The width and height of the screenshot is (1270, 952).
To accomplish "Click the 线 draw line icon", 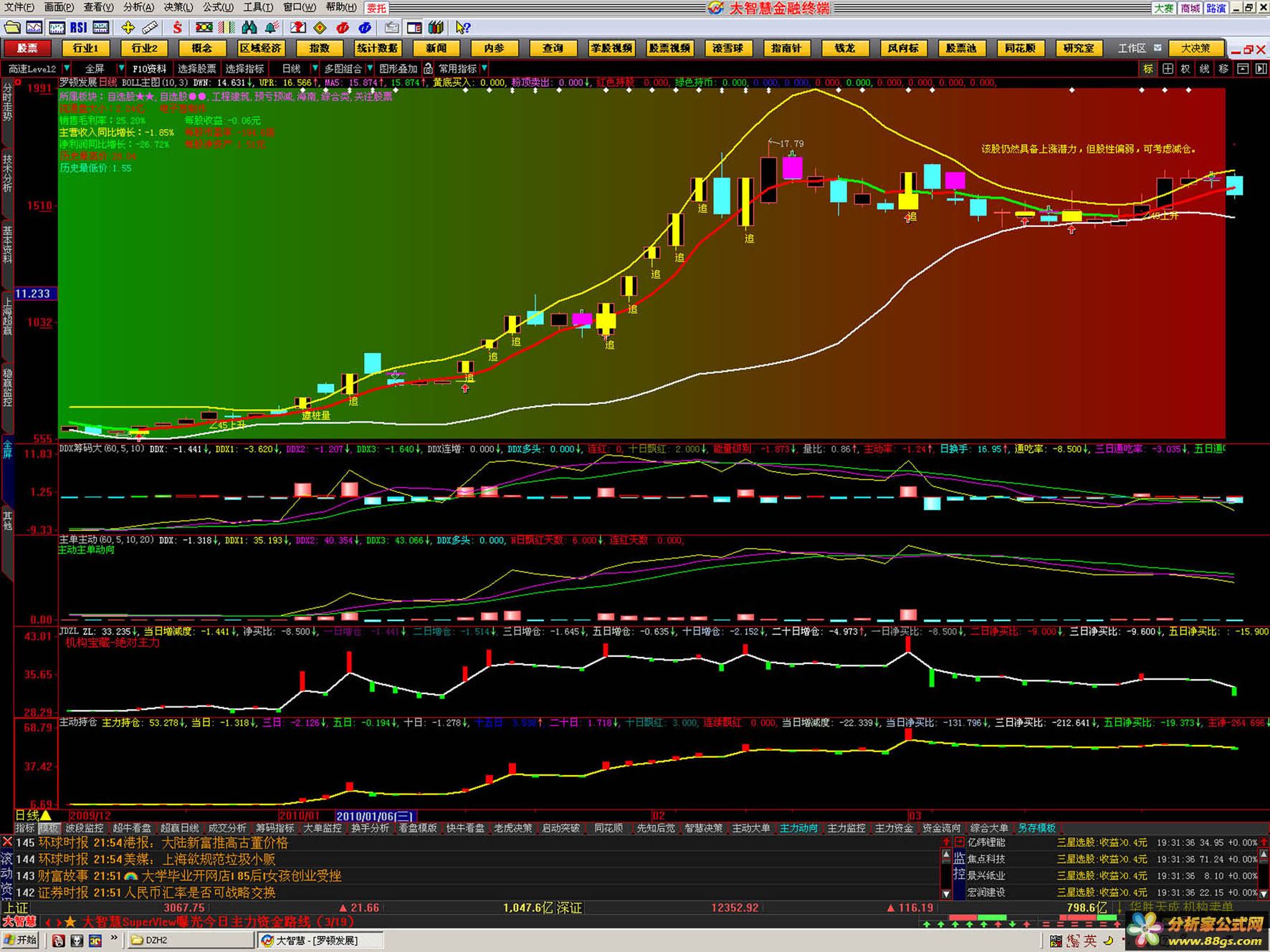I will click(x=1204, y=69).
